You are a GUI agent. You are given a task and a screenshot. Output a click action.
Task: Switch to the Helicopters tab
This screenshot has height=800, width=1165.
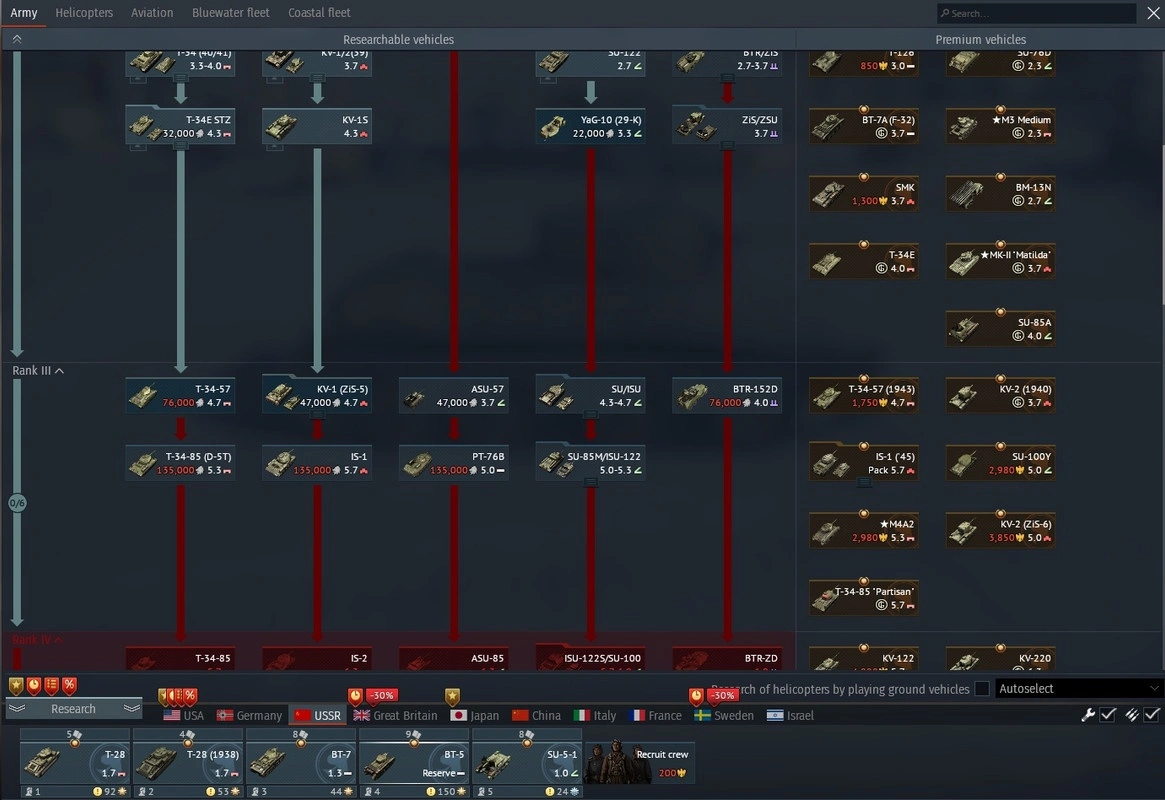(x=84, y=13)
